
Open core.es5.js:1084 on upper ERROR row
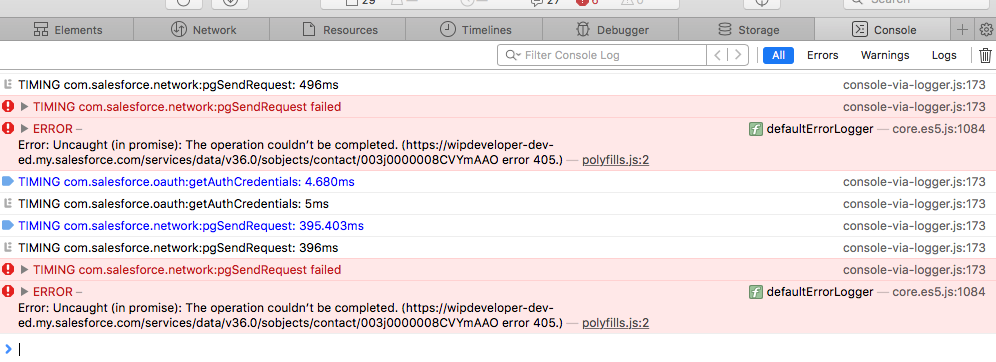click(x=939, y=129)
